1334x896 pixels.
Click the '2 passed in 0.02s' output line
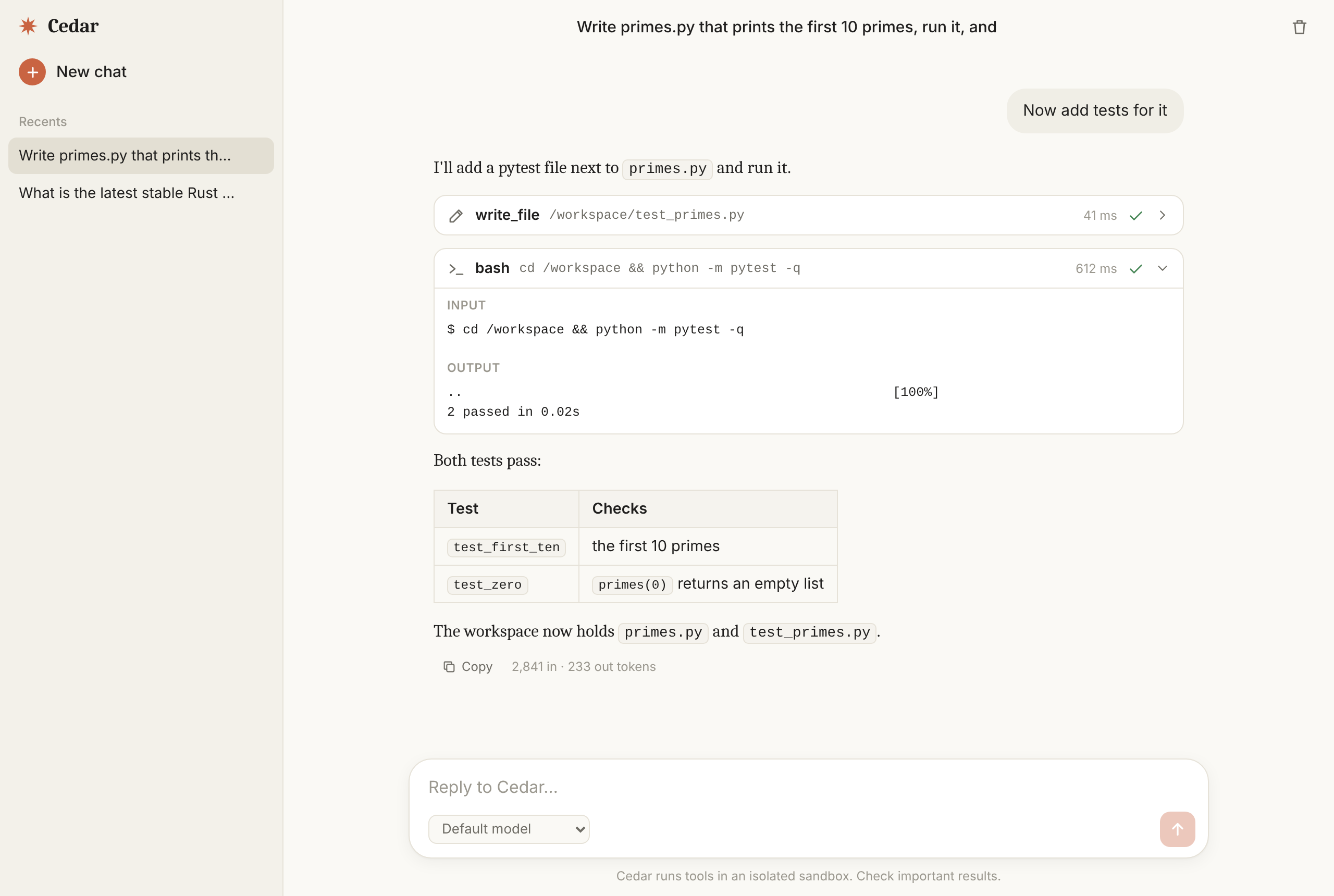click(x=513, y=412)
